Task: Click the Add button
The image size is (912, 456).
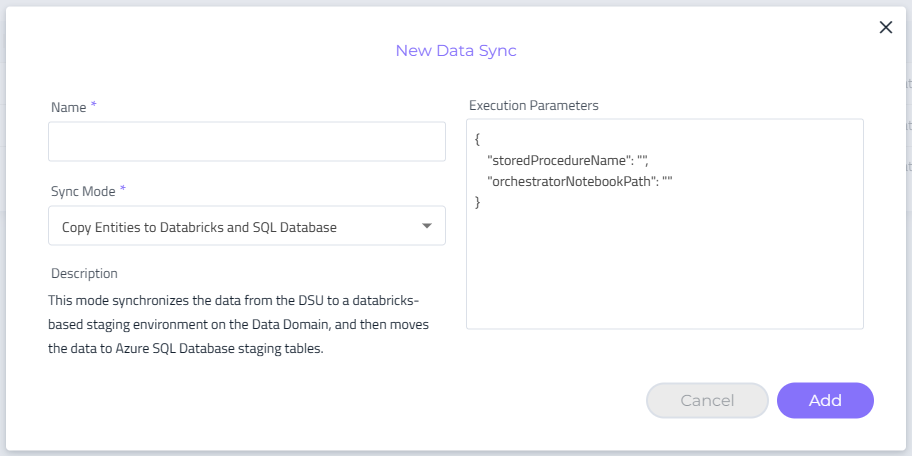Action: click(x=825, y=400)
